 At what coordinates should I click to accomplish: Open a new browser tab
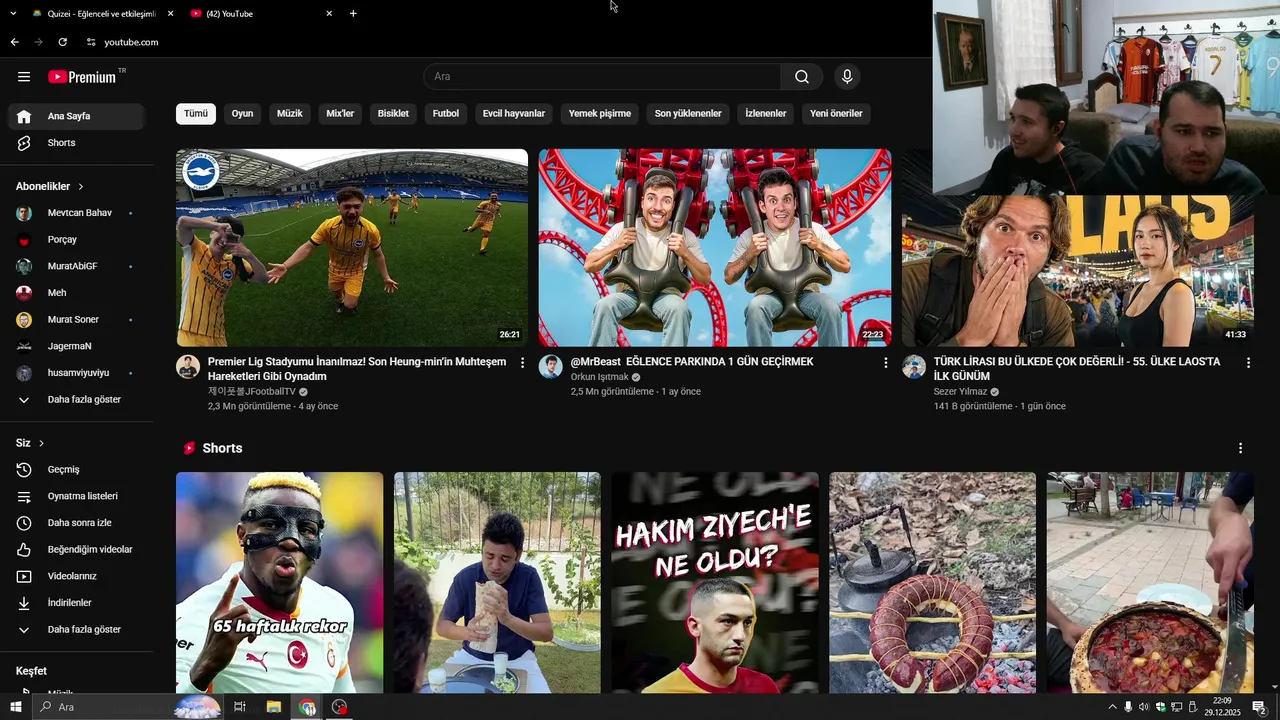click(353, 13)
